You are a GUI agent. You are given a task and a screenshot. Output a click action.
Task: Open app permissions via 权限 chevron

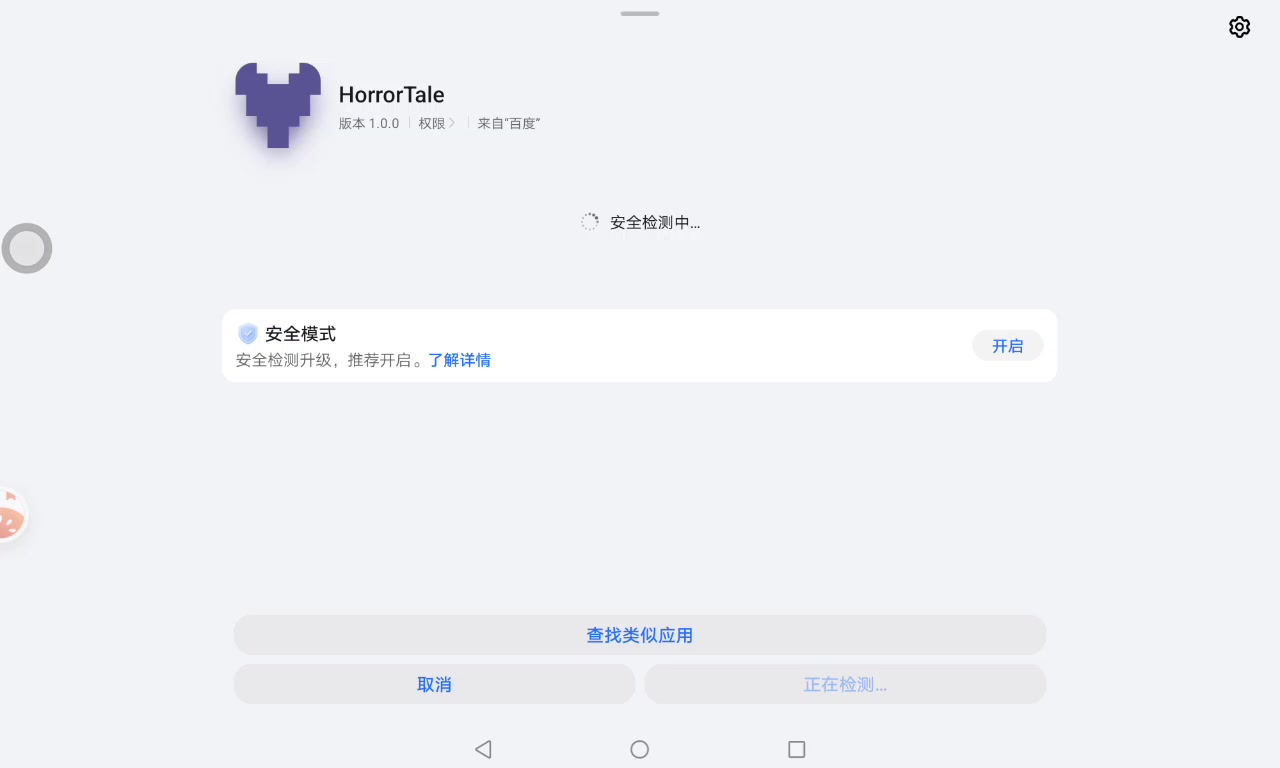click(x=437, y=123)
